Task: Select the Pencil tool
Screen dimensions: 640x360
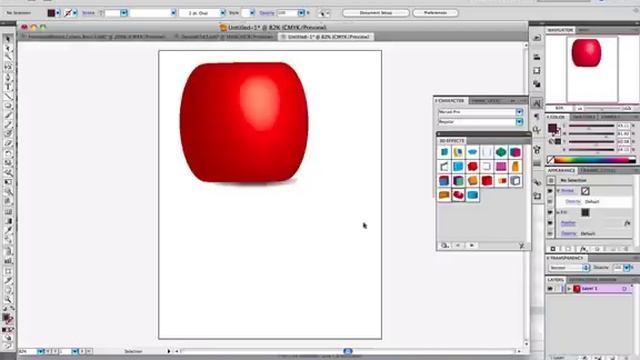Action: (x=8, y=125)
